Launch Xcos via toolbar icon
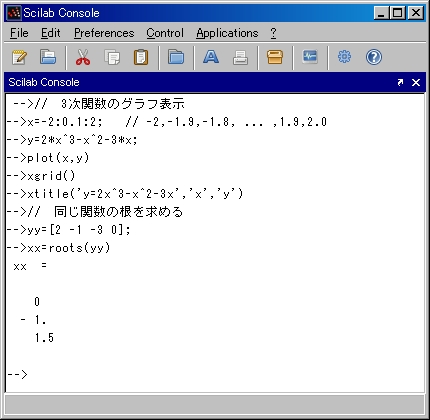 (310, 57)
